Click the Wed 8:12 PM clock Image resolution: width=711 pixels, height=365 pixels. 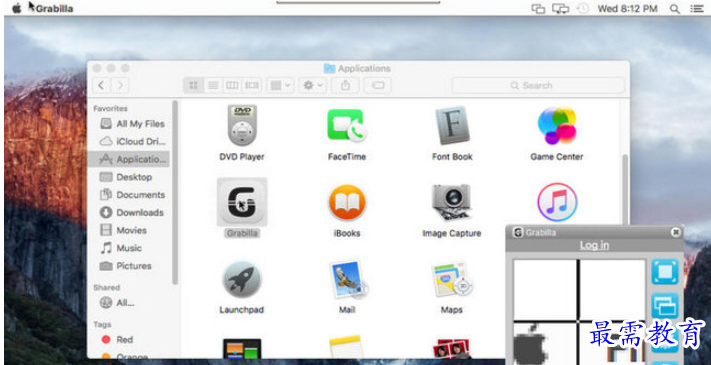[627, 9]
